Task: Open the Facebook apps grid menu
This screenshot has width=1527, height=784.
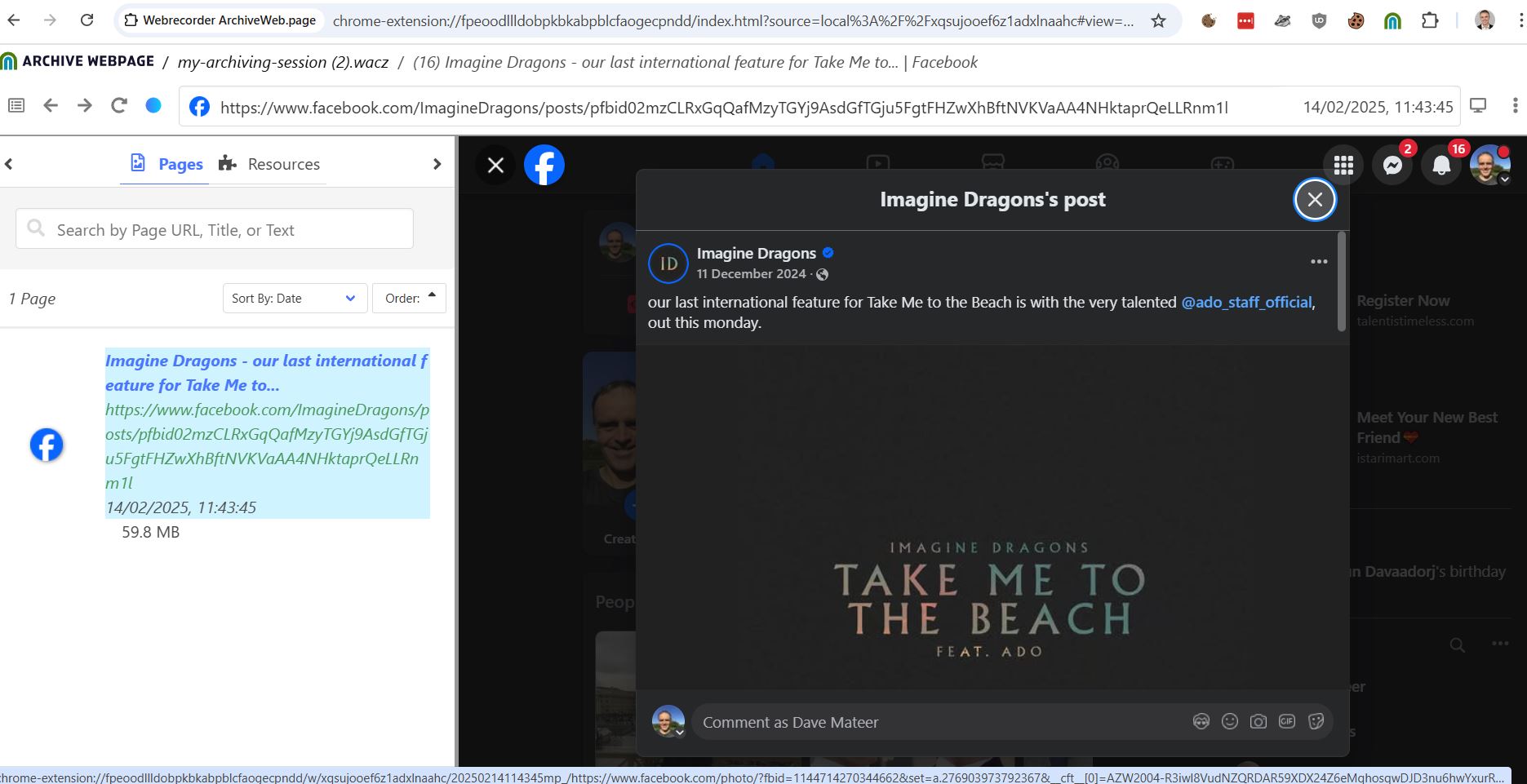Action: point(1343,166)
